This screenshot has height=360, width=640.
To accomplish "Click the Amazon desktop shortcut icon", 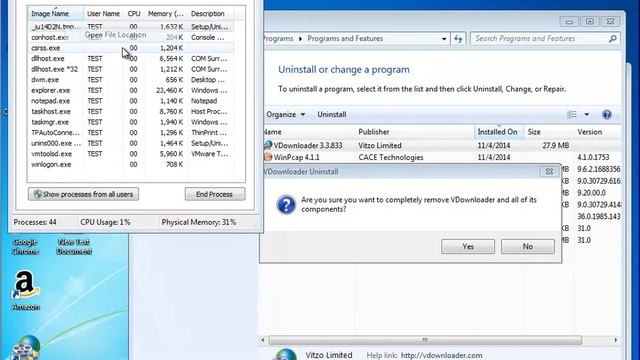I will coord(26,290).
